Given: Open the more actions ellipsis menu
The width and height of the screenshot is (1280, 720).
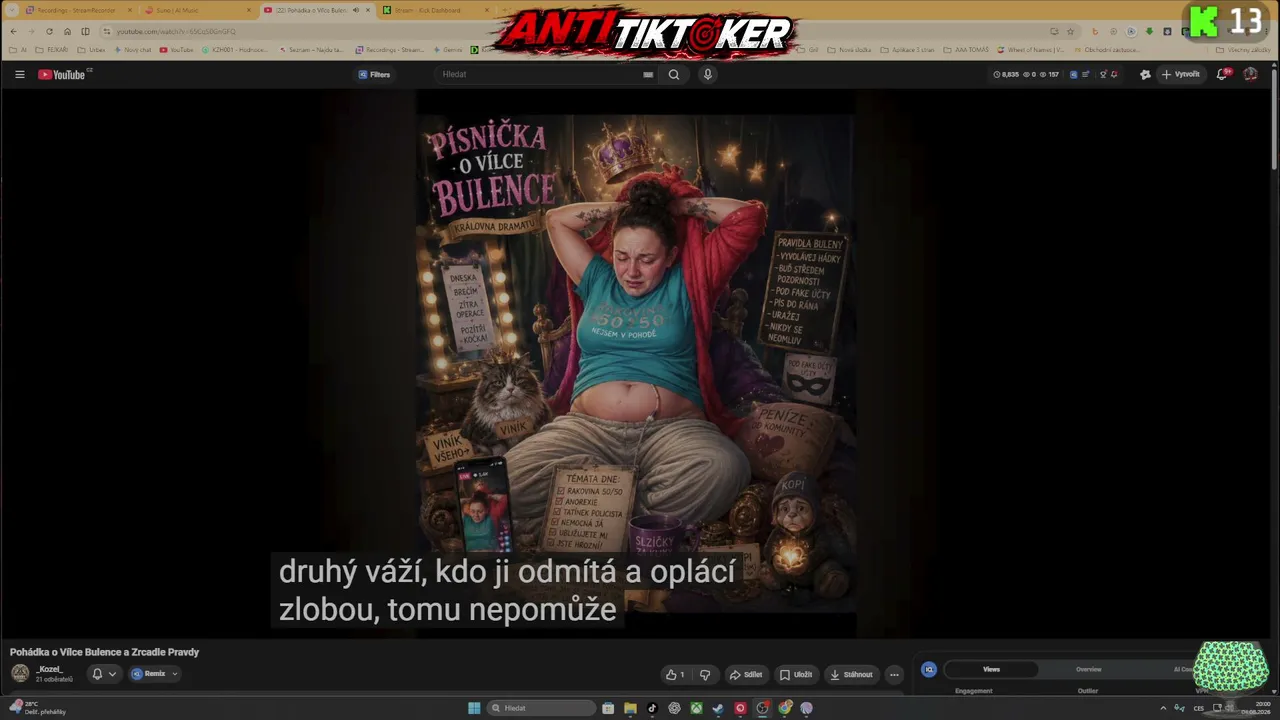Looking at the screenshot, I should tap(894, 674).
